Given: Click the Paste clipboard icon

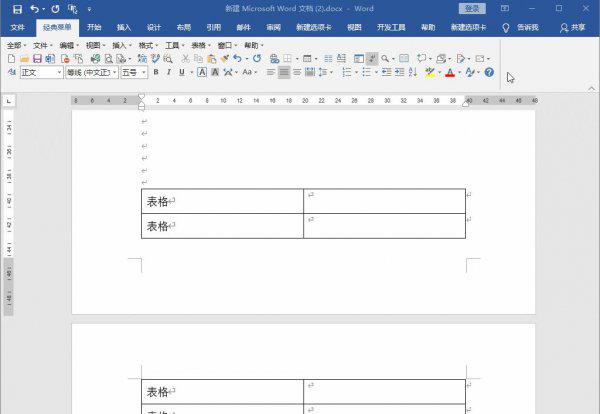Looking at the screenshot, I should [211, 59].
